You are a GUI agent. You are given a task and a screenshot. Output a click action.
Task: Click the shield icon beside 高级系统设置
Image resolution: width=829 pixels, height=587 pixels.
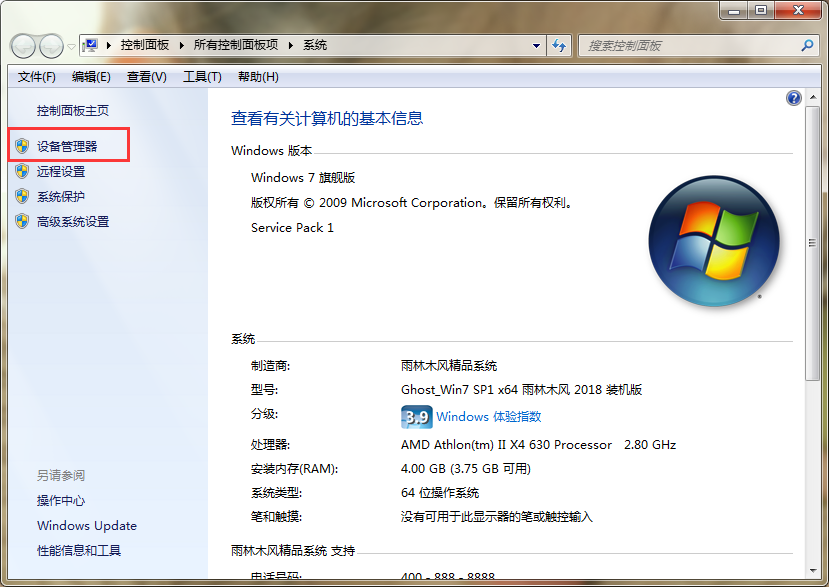click(x=22, y=221)
